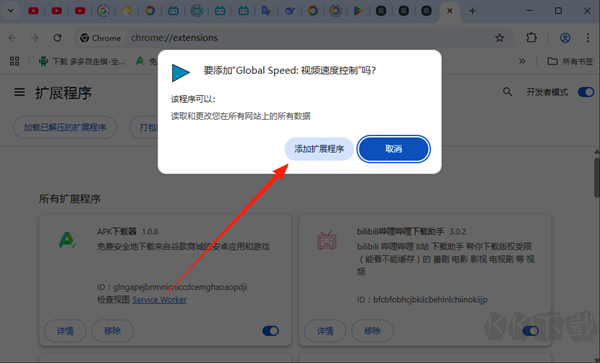The image size is (600, 363).
Task: Switch to the Google Play favicon tab
Action: pyautogui.click(x=358, y=11)
